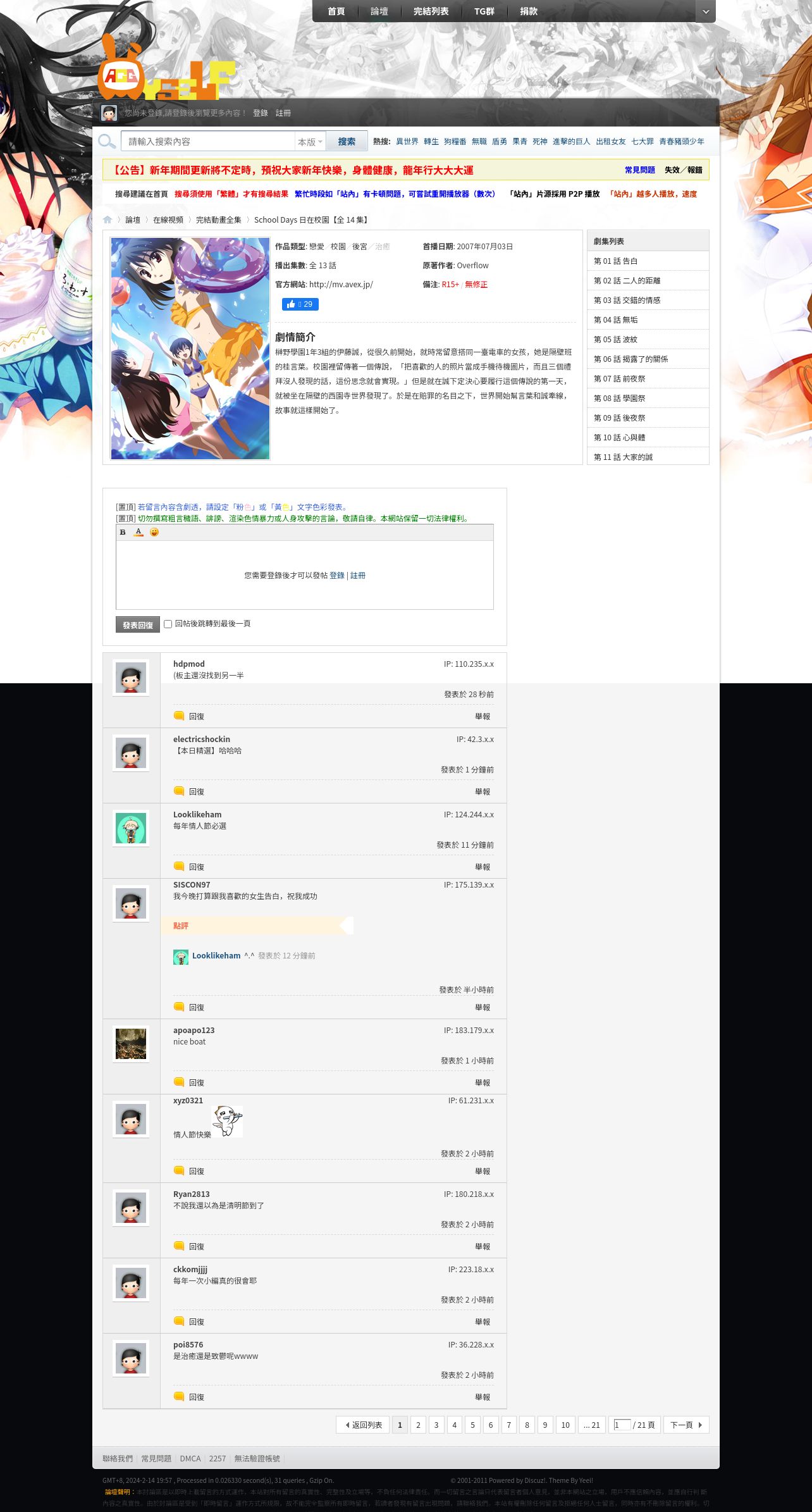The width and height of the screenshot is (812, 1512).
Task: Click the page number input box
Action: pos(622,1425)
